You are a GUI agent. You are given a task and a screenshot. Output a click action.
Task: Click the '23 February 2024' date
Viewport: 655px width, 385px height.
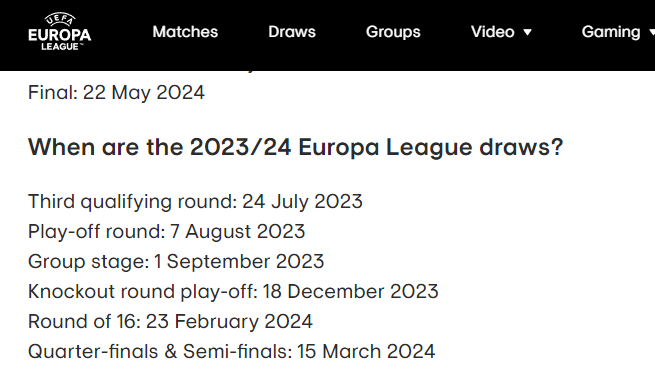coord(229,322)
